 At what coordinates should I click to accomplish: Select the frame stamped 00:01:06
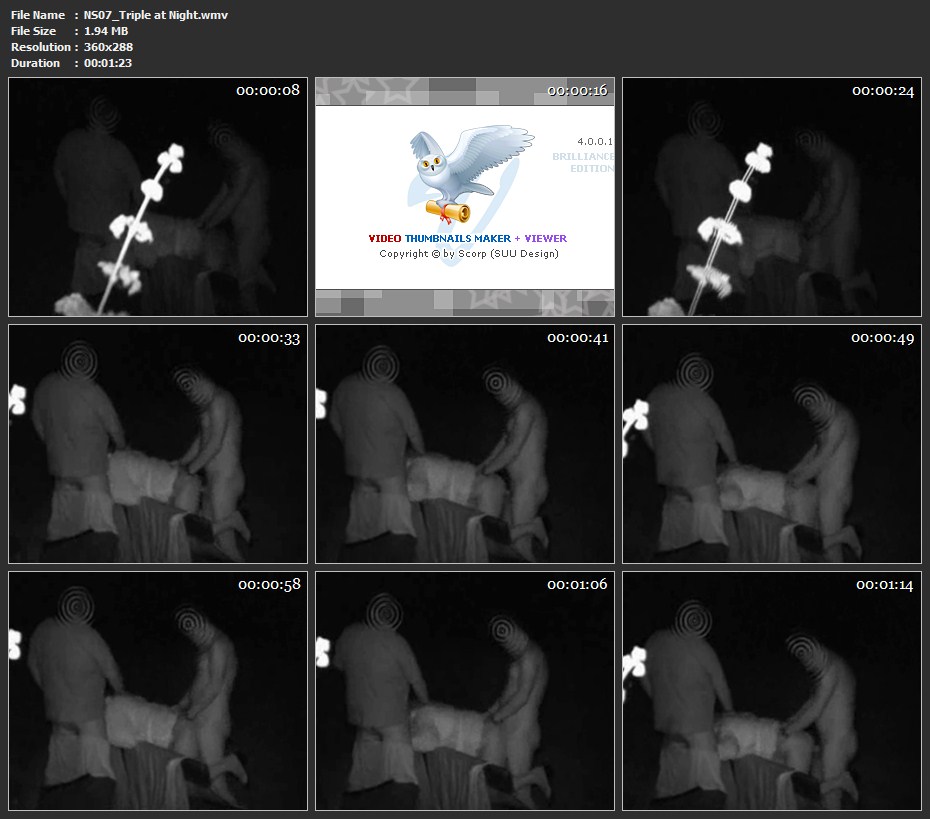pos(465,690)
